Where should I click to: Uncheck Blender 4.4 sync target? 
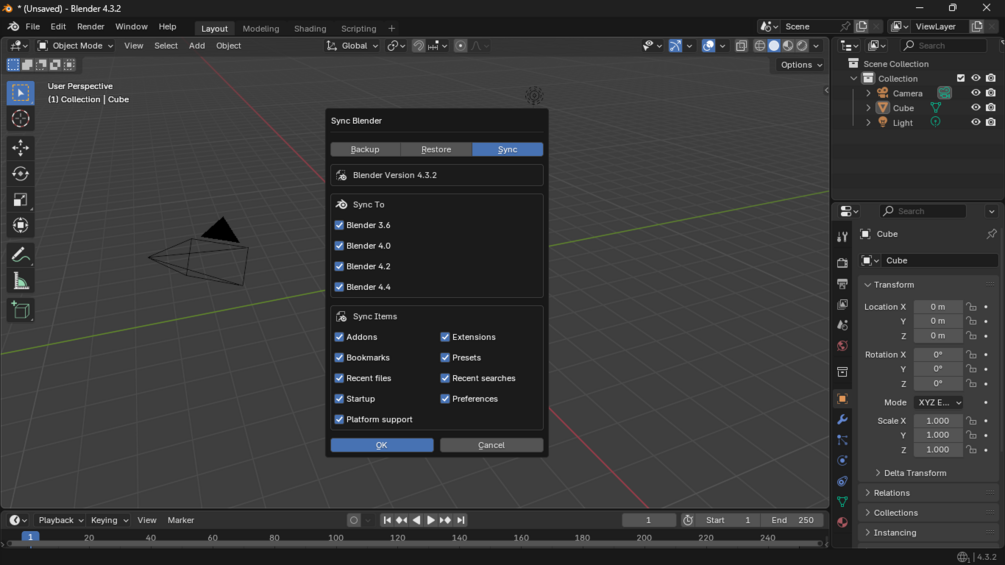point(339,287)
